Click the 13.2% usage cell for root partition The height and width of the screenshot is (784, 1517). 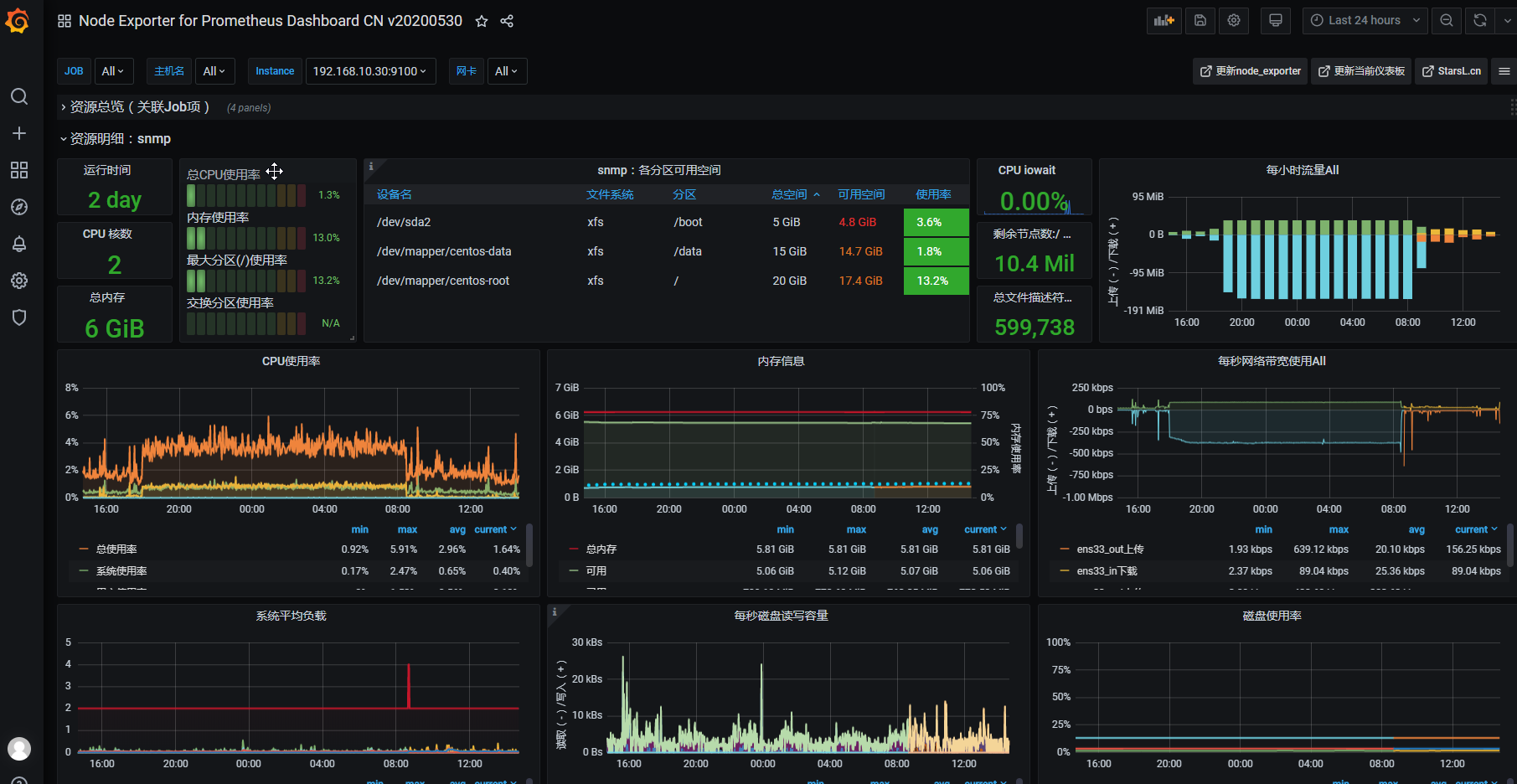(x=936, y=281)
